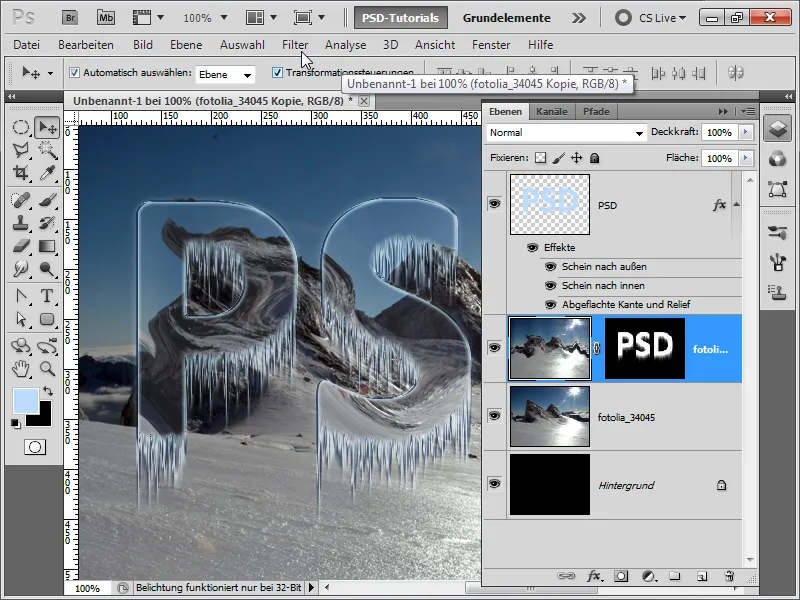This screenshot has width=800, height=600.
Task: Open the Channels icon in right dock
Action: click(777, 159)
